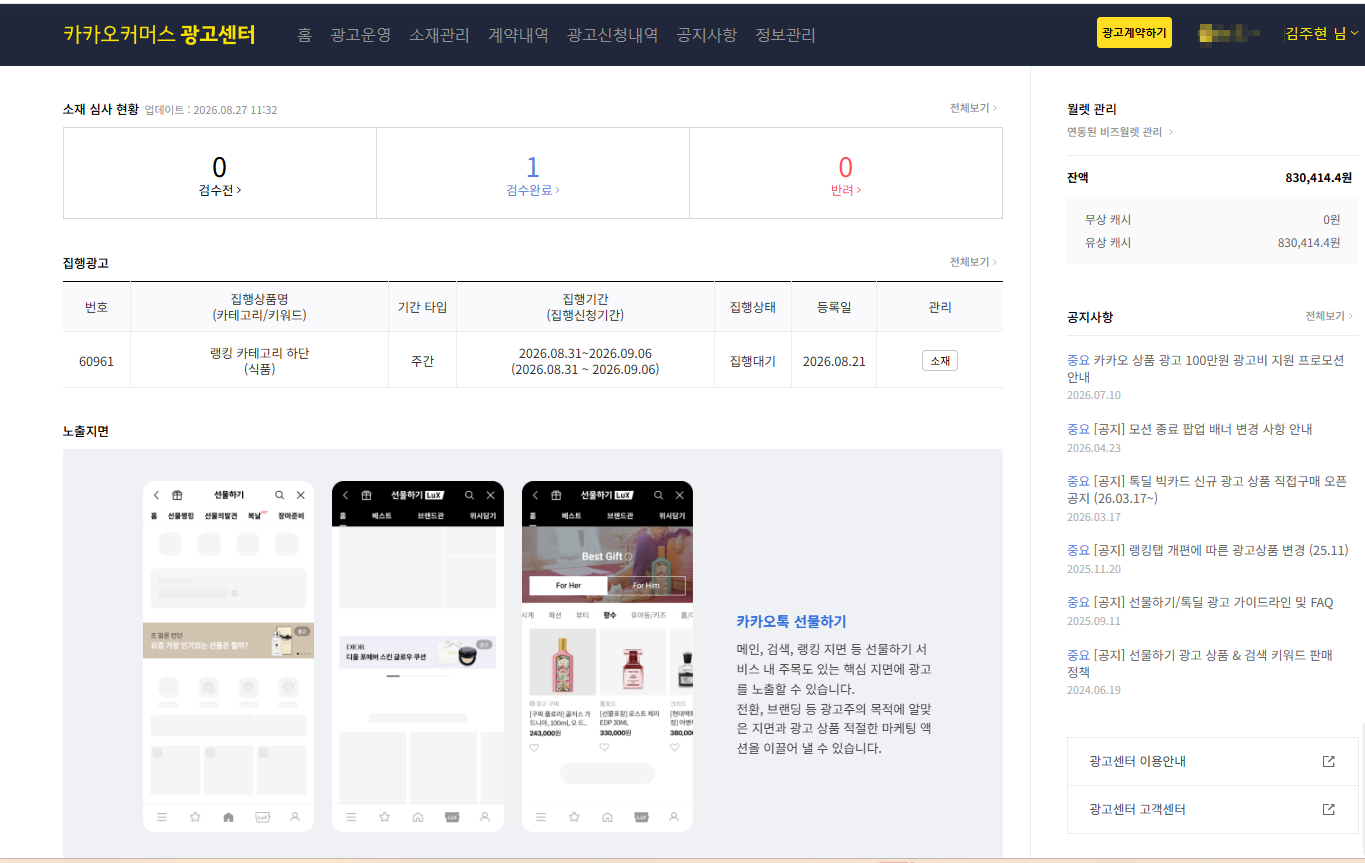The image size is (1365, 863).
Task: Click the first 선물하기 phone mockup with white header
Action: (x=228, y=656)
